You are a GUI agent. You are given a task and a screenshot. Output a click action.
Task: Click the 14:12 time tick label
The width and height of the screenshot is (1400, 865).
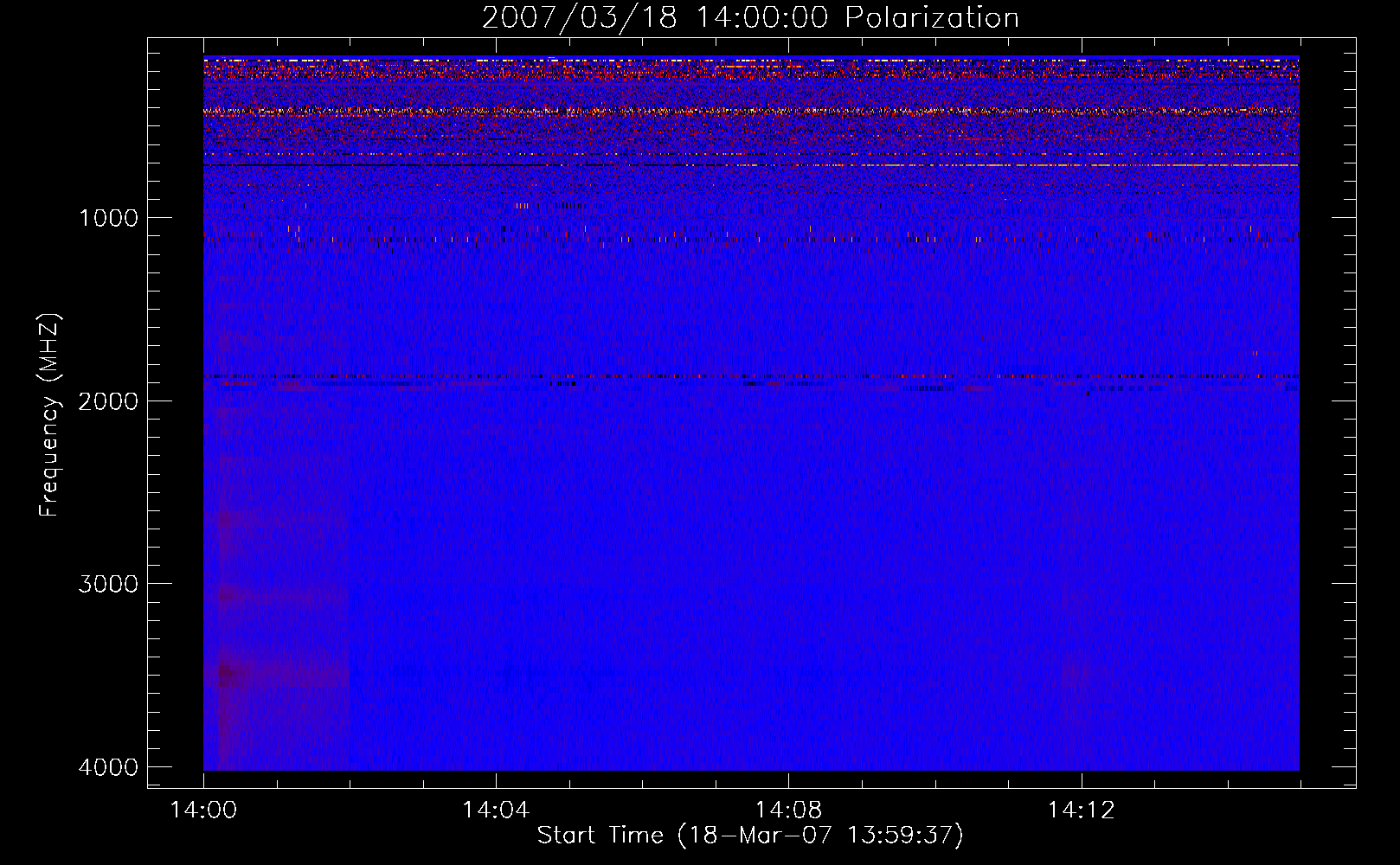1081,811
